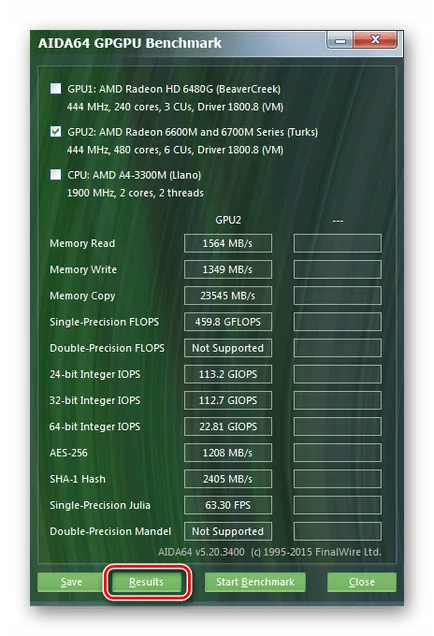Click the 64-bit Integer IOPS 22.81 GIOPS box
Image resolution: width=434 pixels, height=636 pixels.
228,426
